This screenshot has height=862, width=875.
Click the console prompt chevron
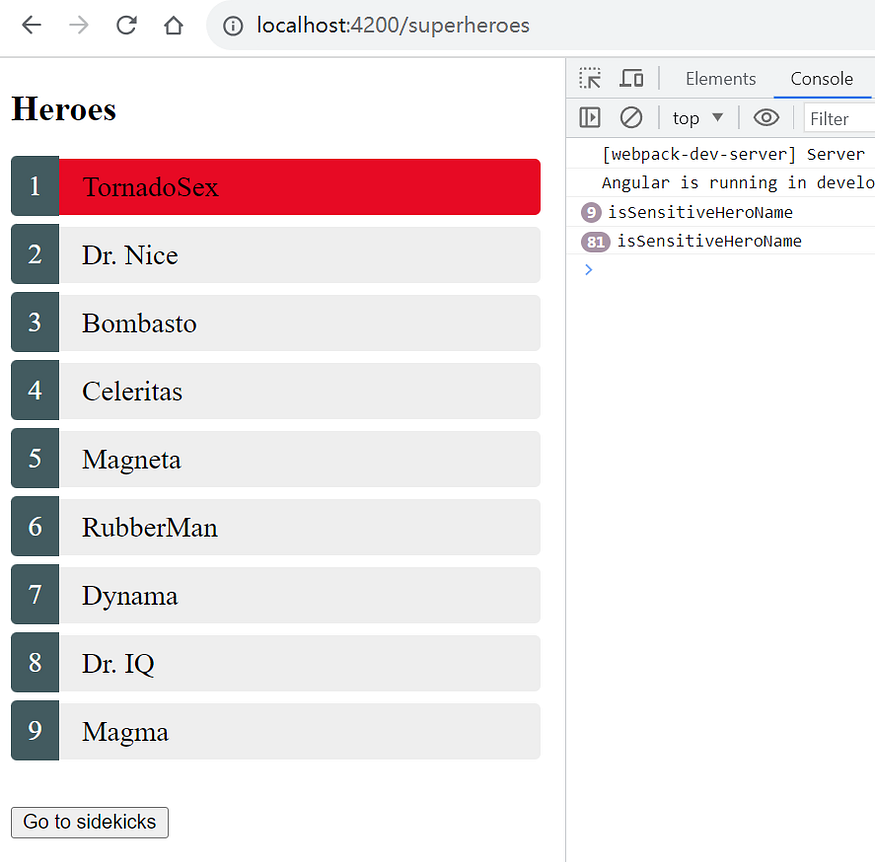point(588,270)
